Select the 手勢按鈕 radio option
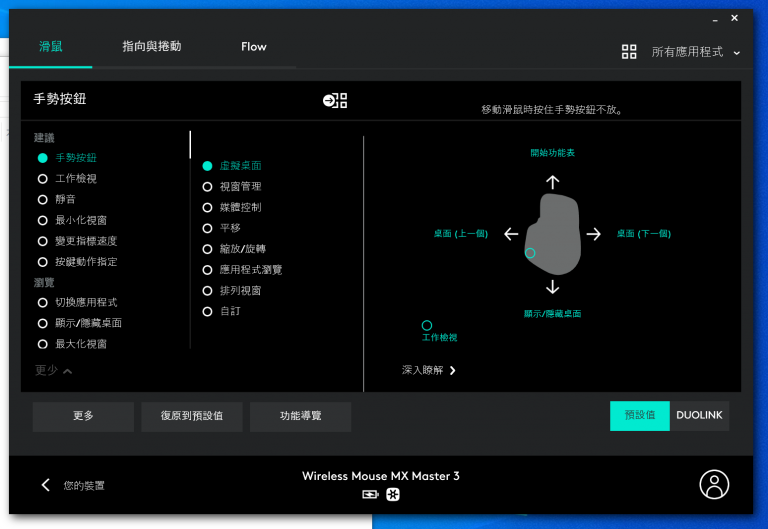768x529 pixels. pos(67,158)
